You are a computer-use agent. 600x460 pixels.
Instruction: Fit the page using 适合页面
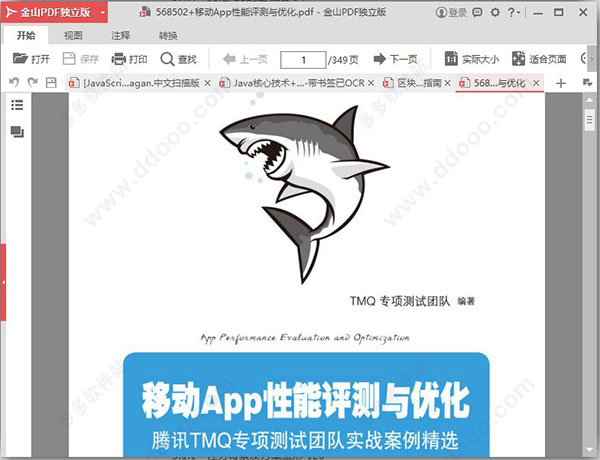pos(539,59)
